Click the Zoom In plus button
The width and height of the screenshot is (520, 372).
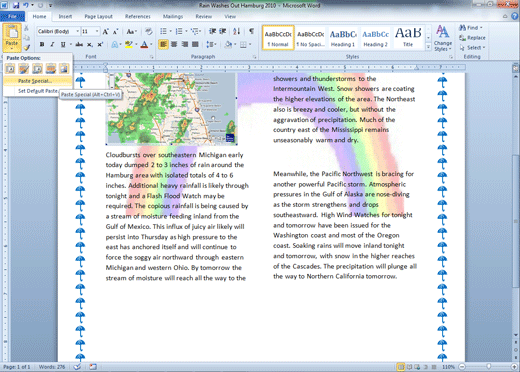[x=515, y=367]
